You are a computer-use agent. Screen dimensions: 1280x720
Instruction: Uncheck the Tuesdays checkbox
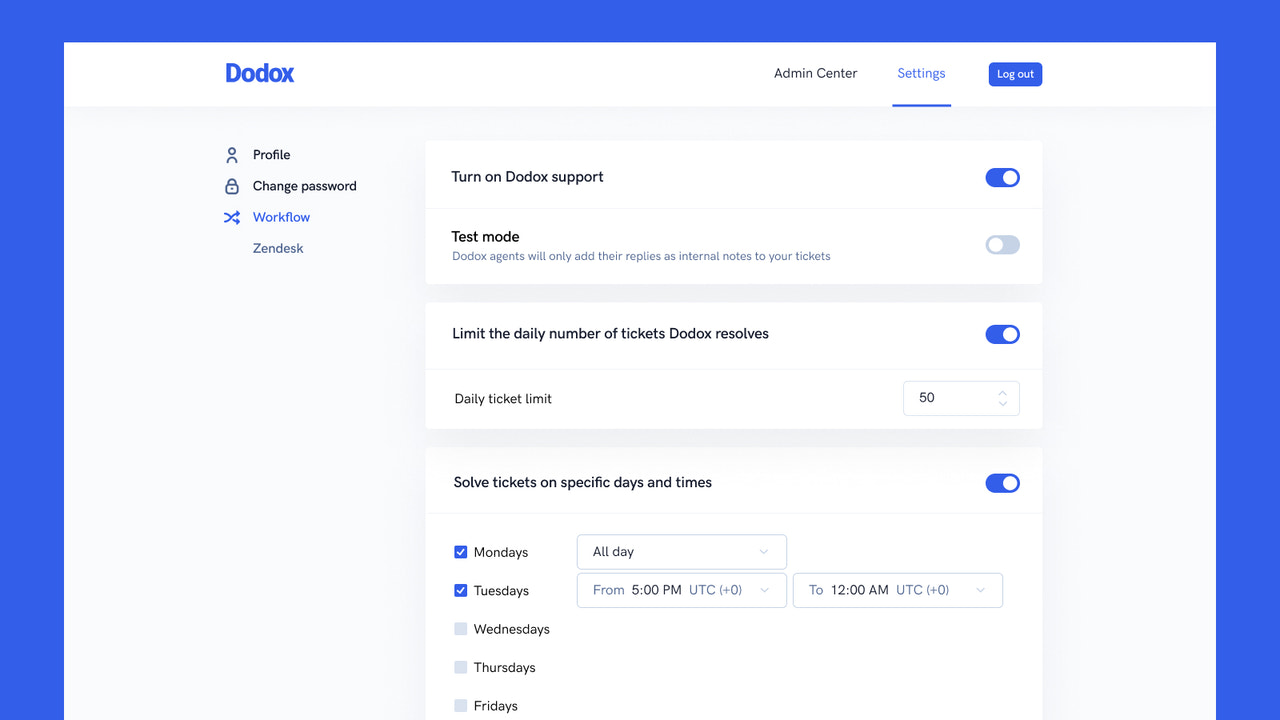pyautogui.click(x=460, y=590)
